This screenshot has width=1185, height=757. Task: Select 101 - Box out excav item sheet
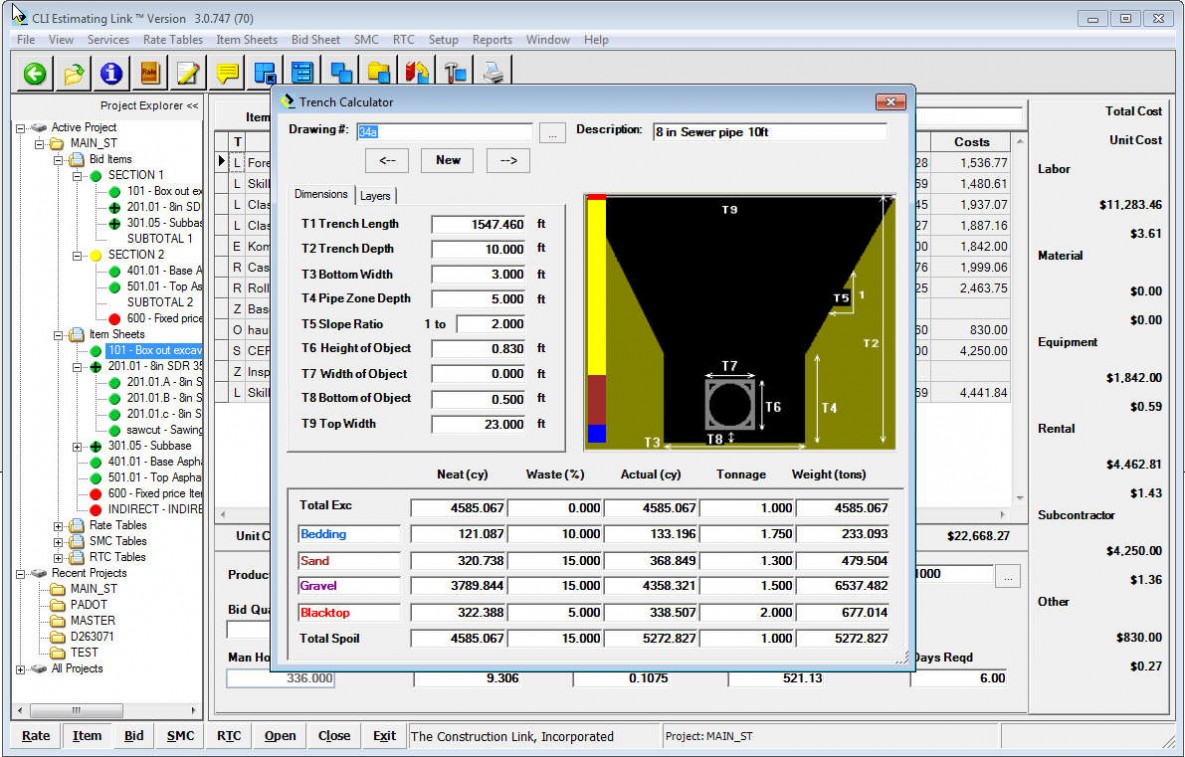[154, 351]
